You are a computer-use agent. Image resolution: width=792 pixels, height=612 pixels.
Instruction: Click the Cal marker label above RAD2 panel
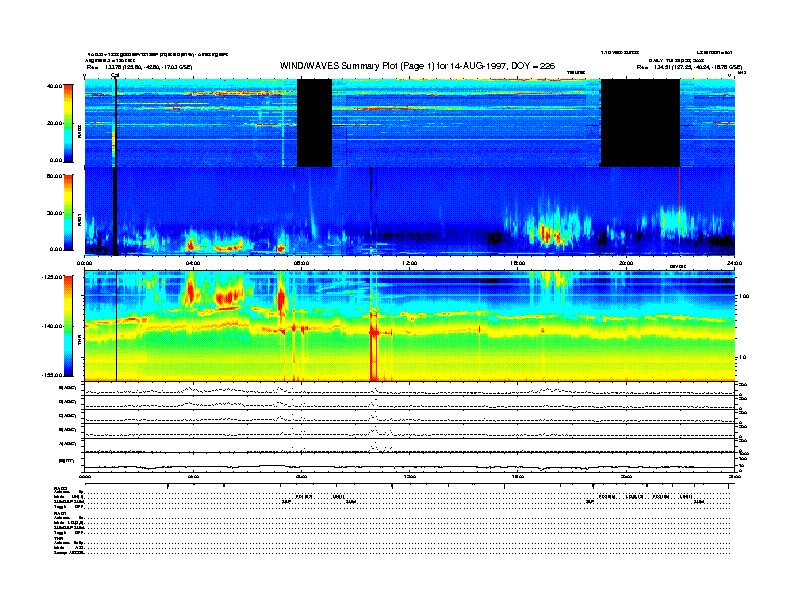pos(115,76)
